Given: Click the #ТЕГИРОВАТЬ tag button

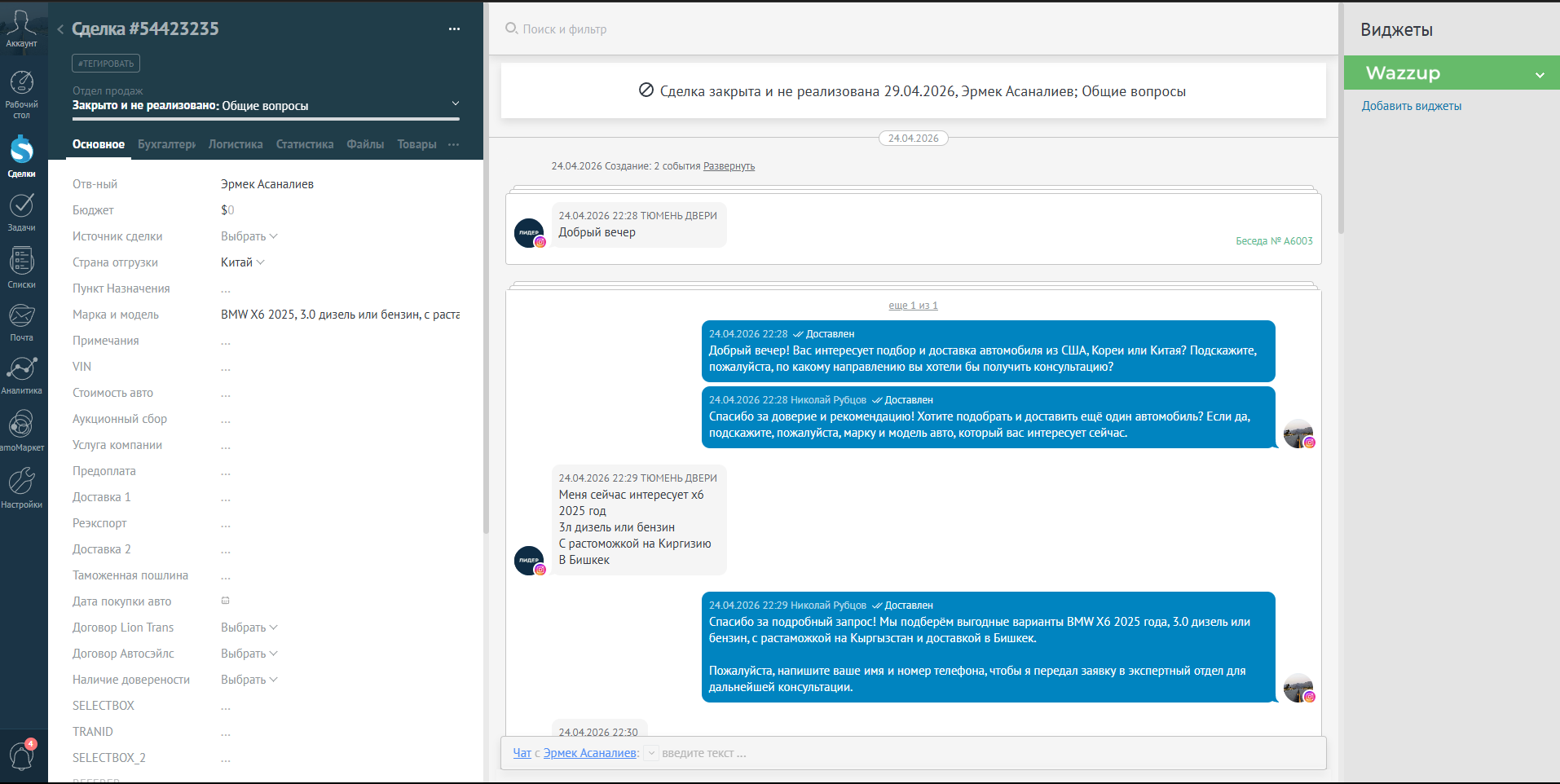Looking at the screenshot, I should point(106,64).
